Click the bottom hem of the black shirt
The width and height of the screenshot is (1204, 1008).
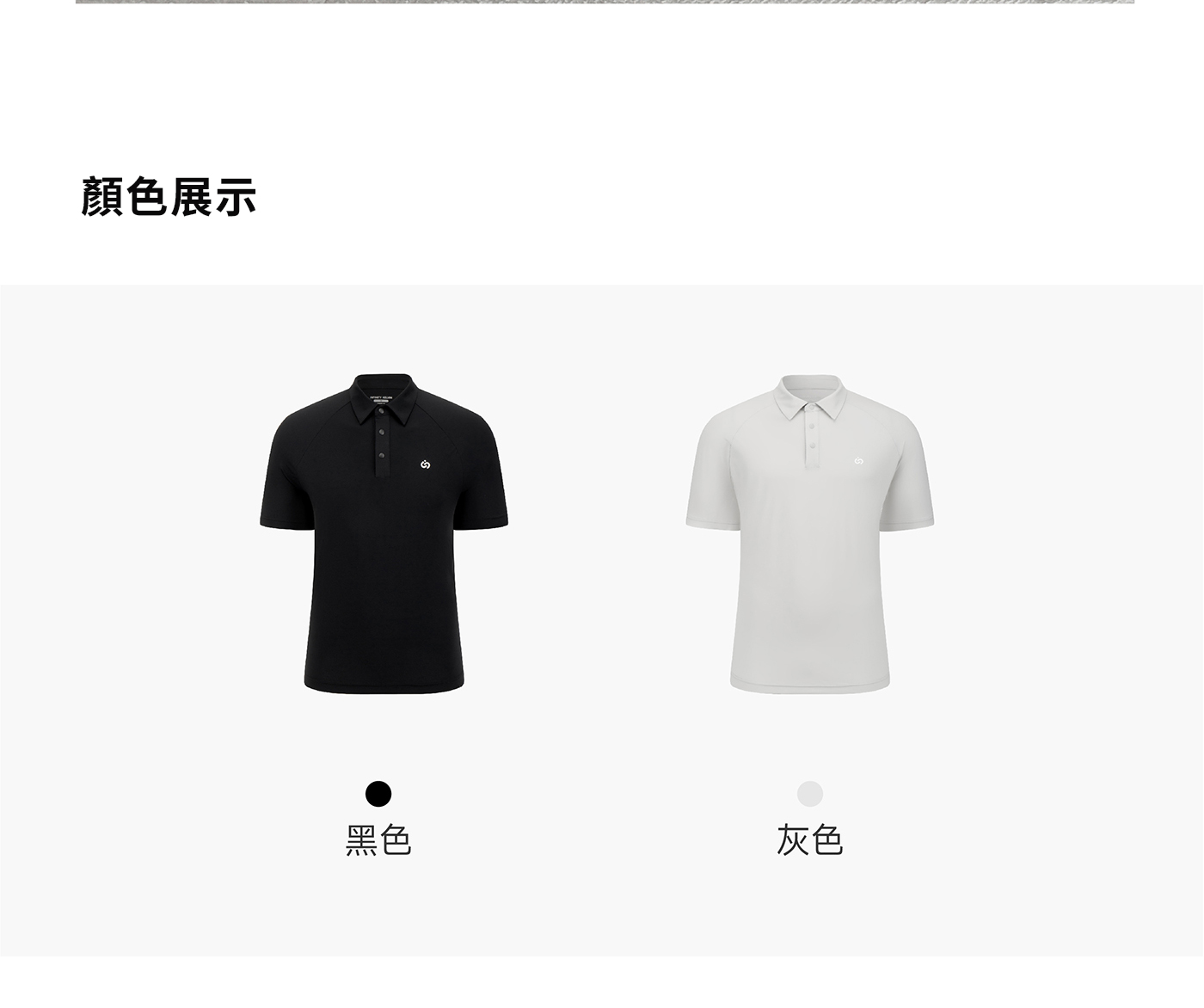point(384,686)
